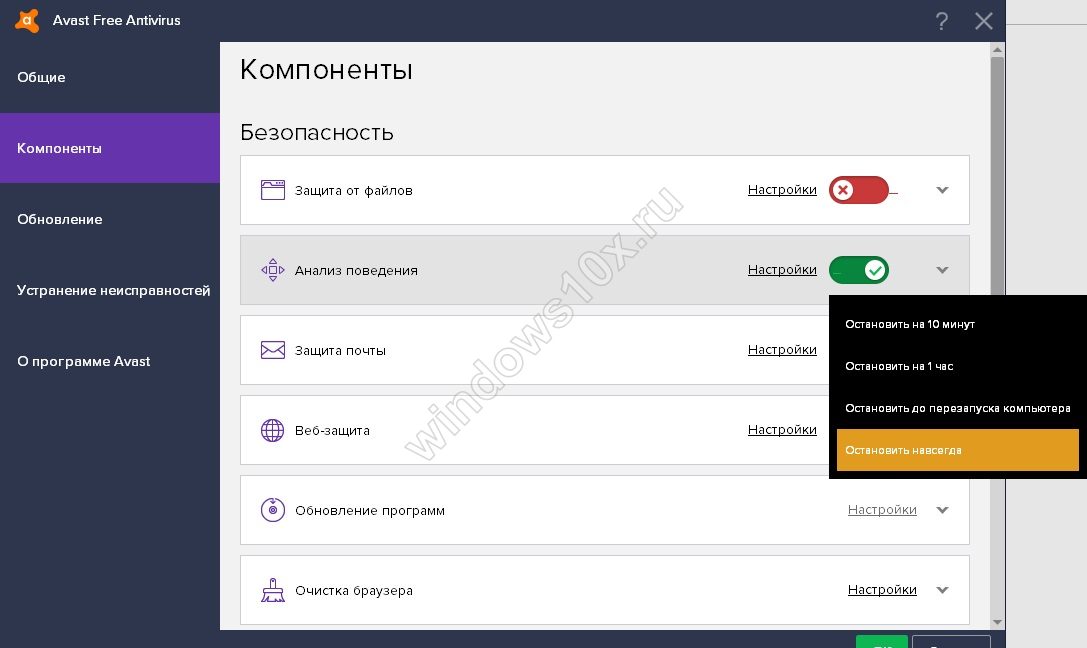Click the Обновление программ disc icon

coord(273,510)
